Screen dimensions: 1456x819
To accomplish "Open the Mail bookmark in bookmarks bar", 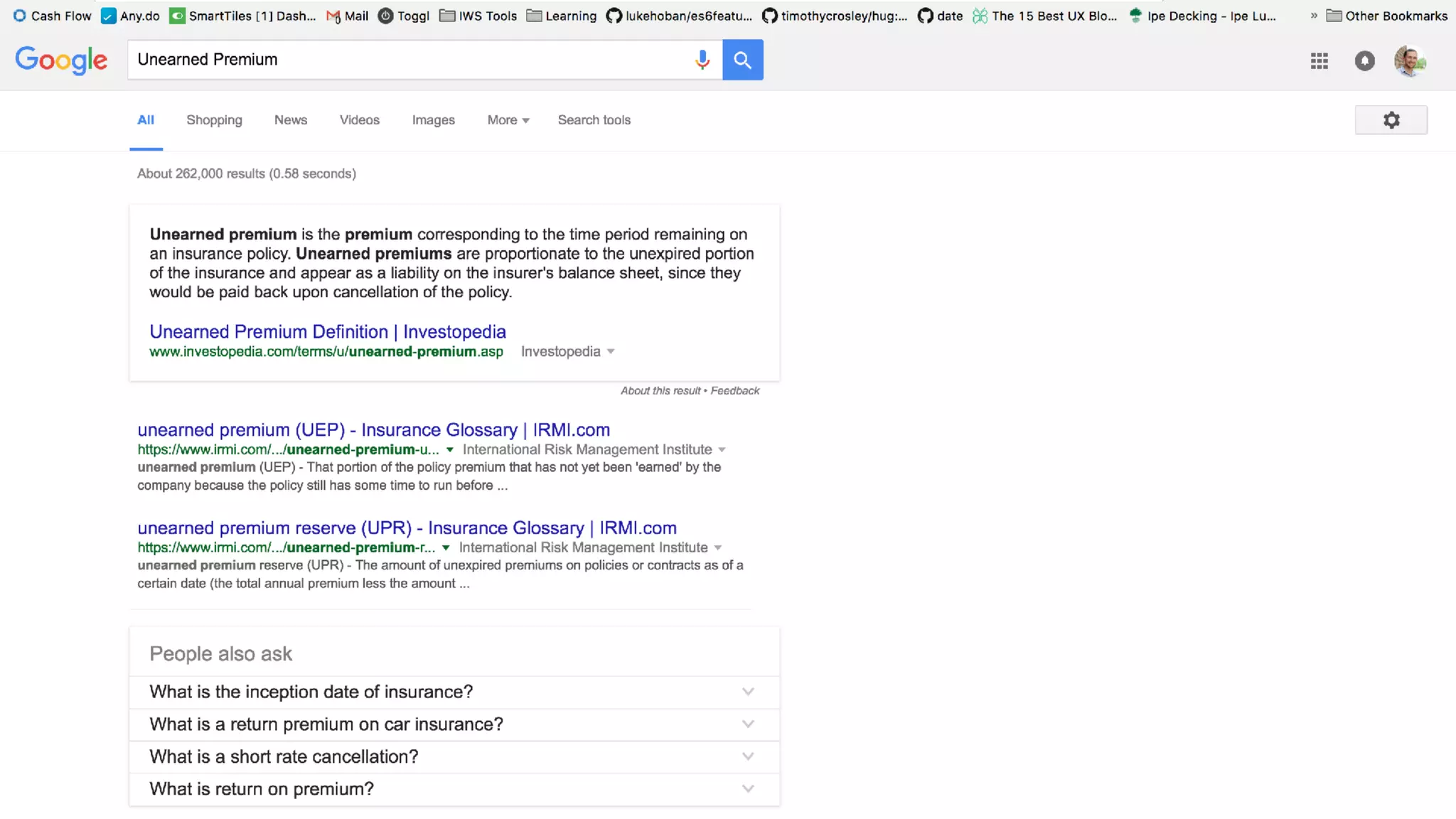I will click(348, 16).
